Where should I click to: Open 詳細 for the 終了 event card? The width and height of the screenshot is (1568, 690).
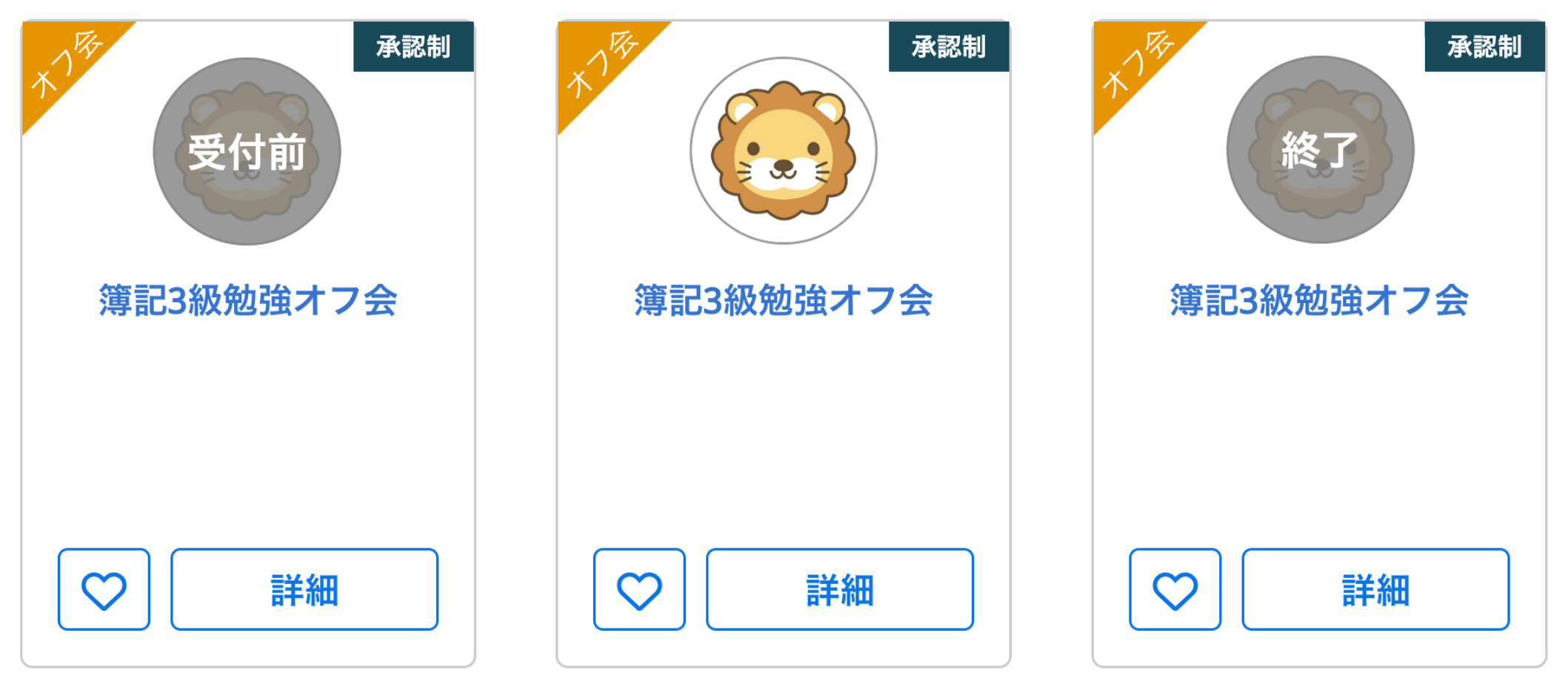click(x=1375, y=590)
